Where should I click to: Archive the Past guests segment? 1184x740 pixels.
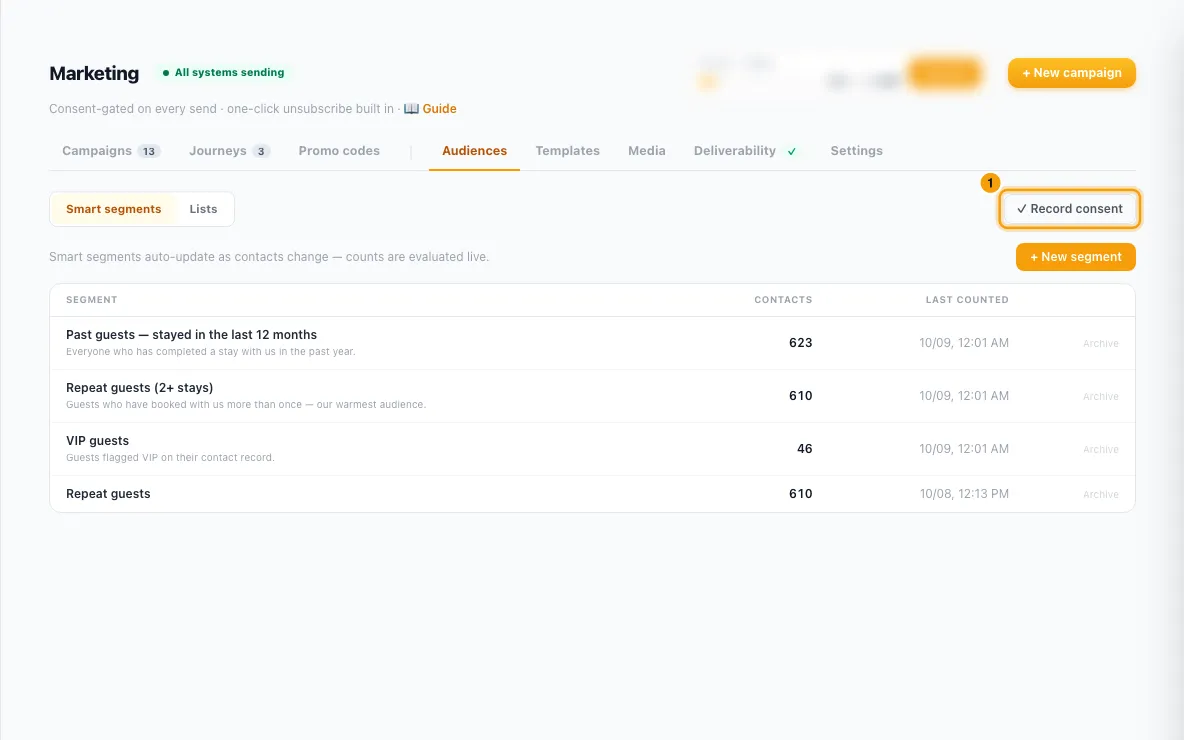1100,344
